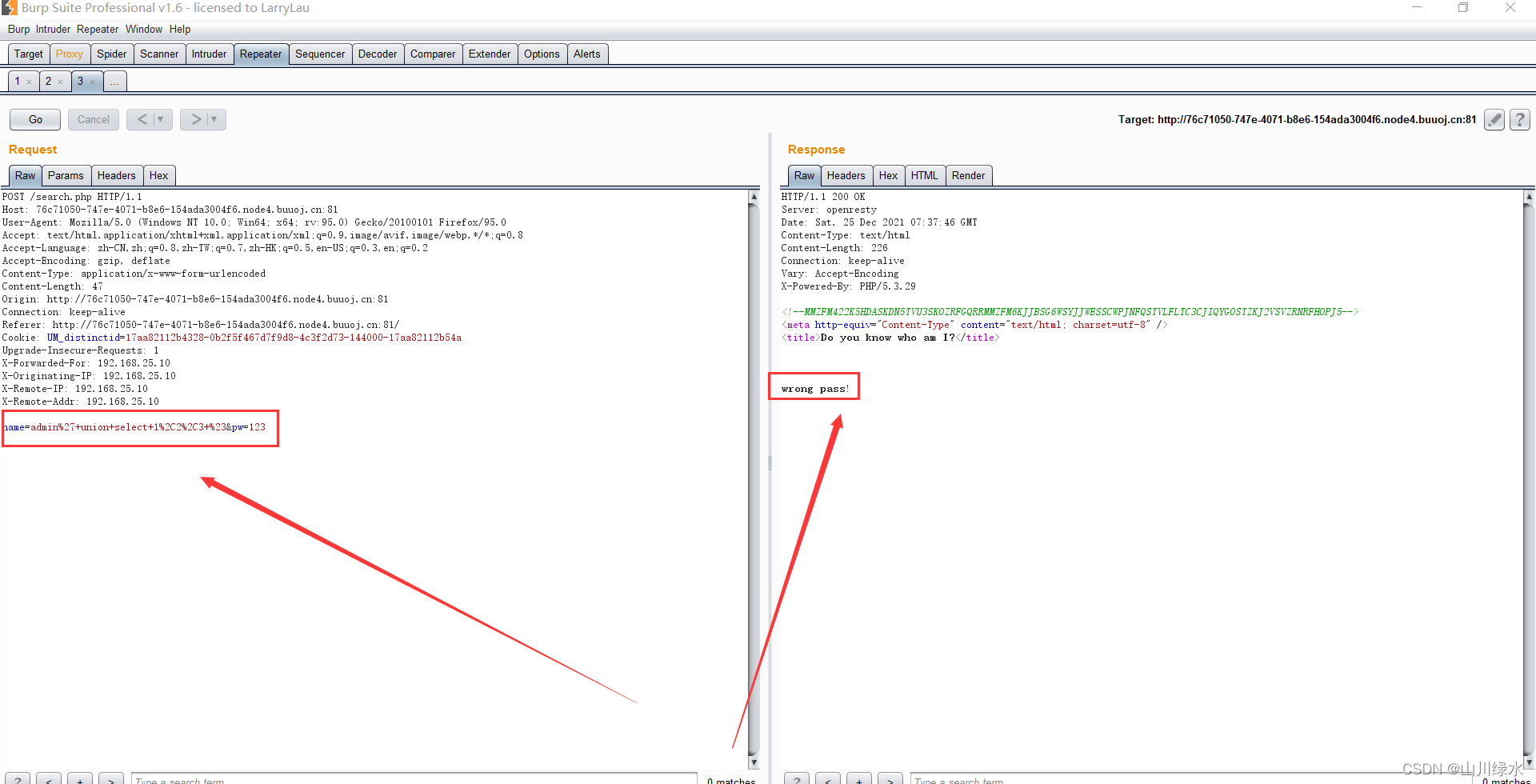Click the Go button to send request

[35, 119]
